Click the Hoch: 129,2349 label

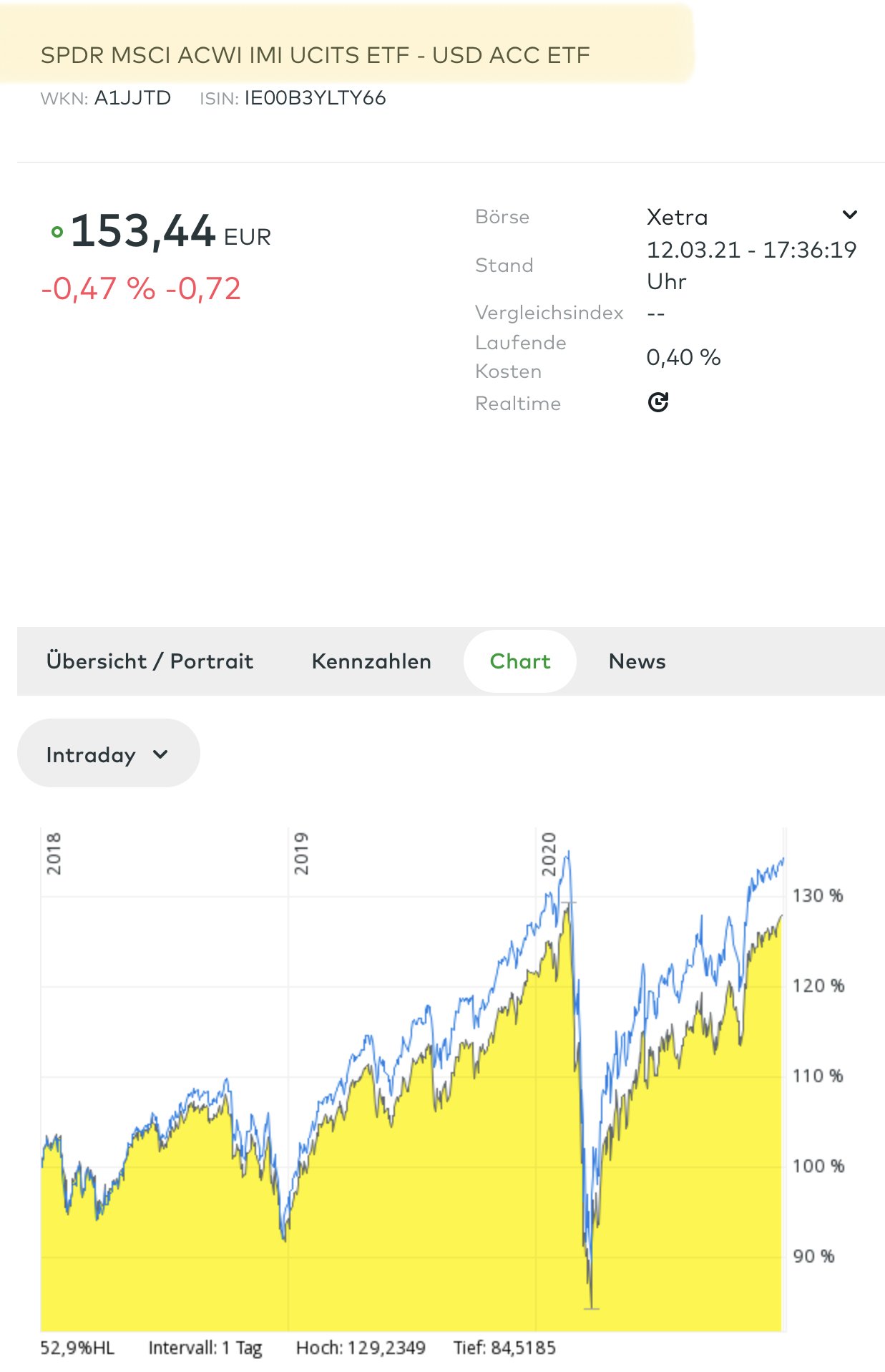click(361, 1348)
